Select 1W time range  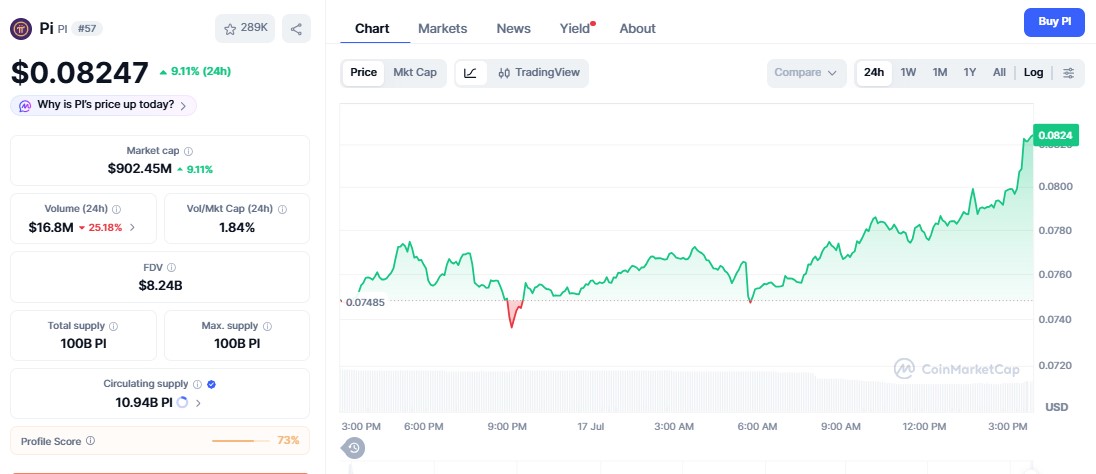click(x=908, y=73)
